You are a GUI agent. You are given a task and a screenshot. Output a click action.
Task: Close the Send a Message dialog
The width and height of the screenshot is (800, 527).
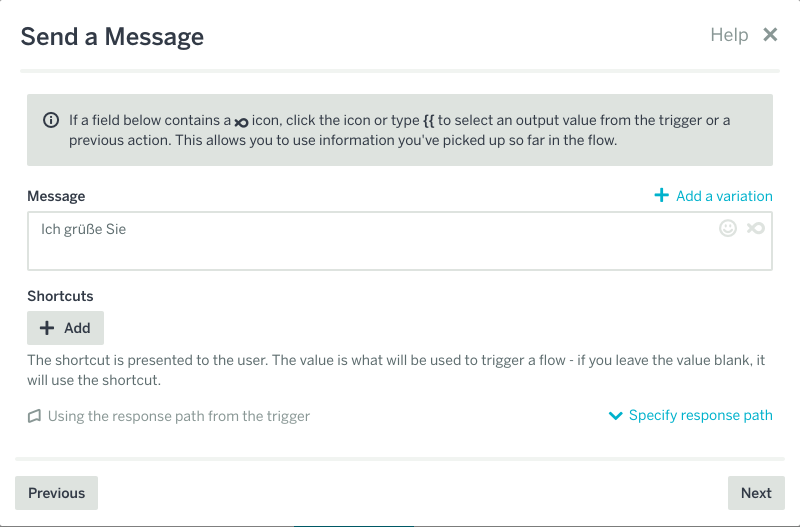click(x=770, y=35)
